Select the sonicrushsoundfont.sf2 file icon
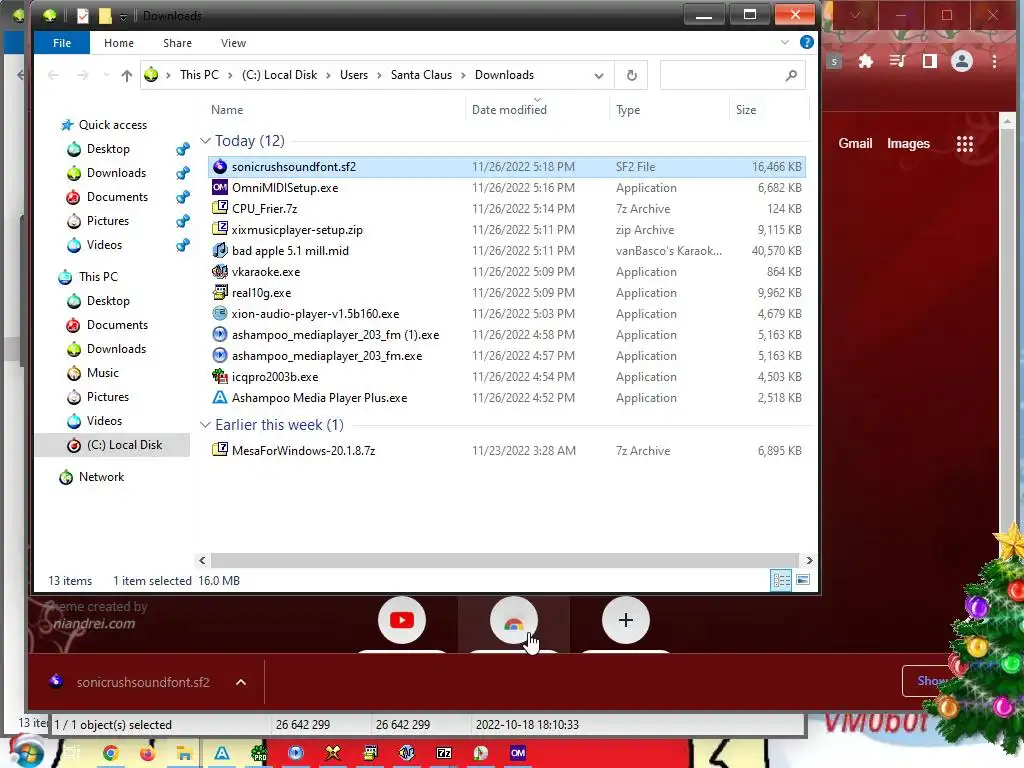Image resolution: width=1024 pixels, height=768 pixels. 220,167
